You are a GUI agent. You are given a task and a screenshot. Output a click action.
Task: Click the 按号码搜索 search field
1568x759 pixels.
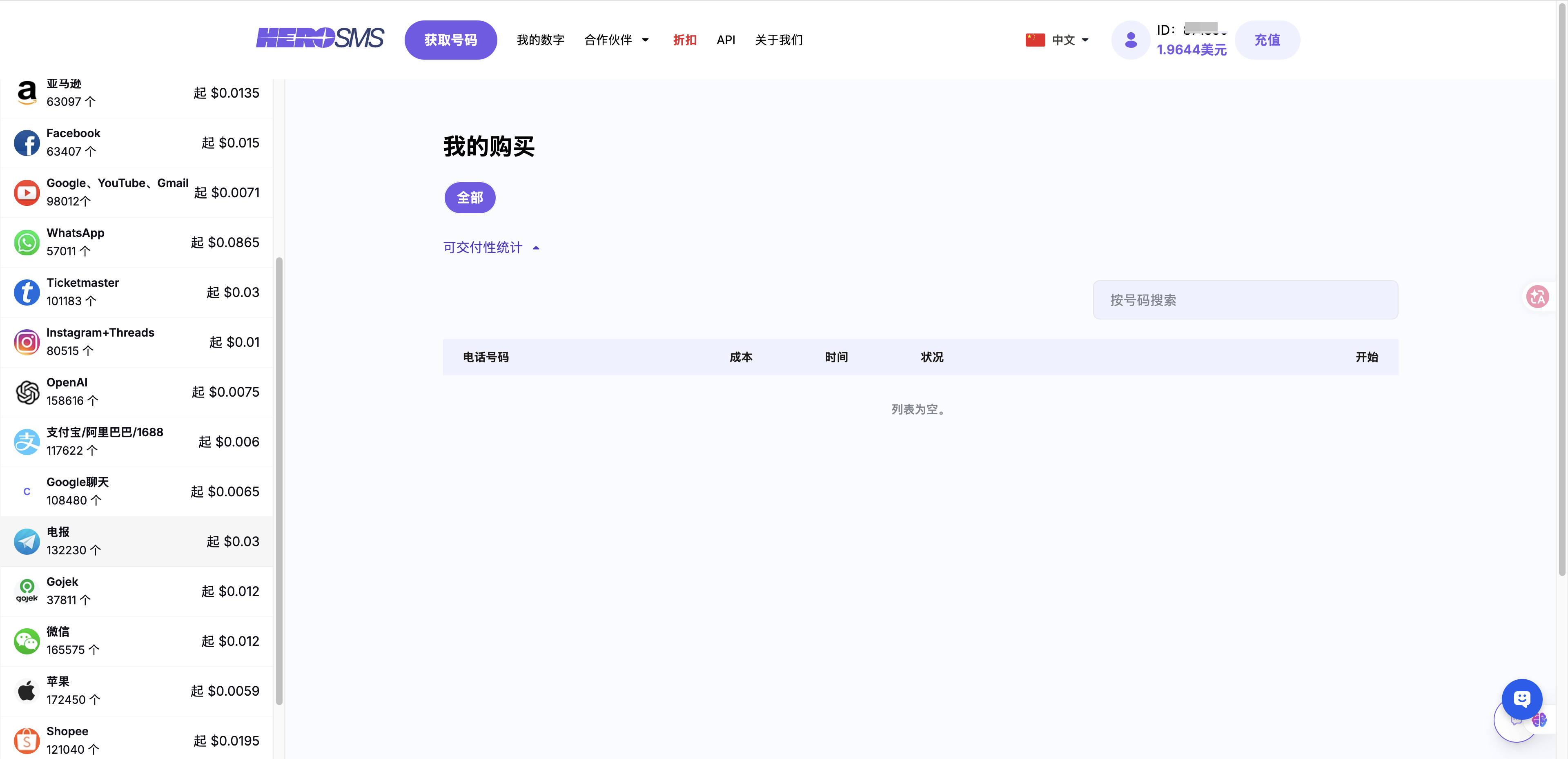(1245, 300)
